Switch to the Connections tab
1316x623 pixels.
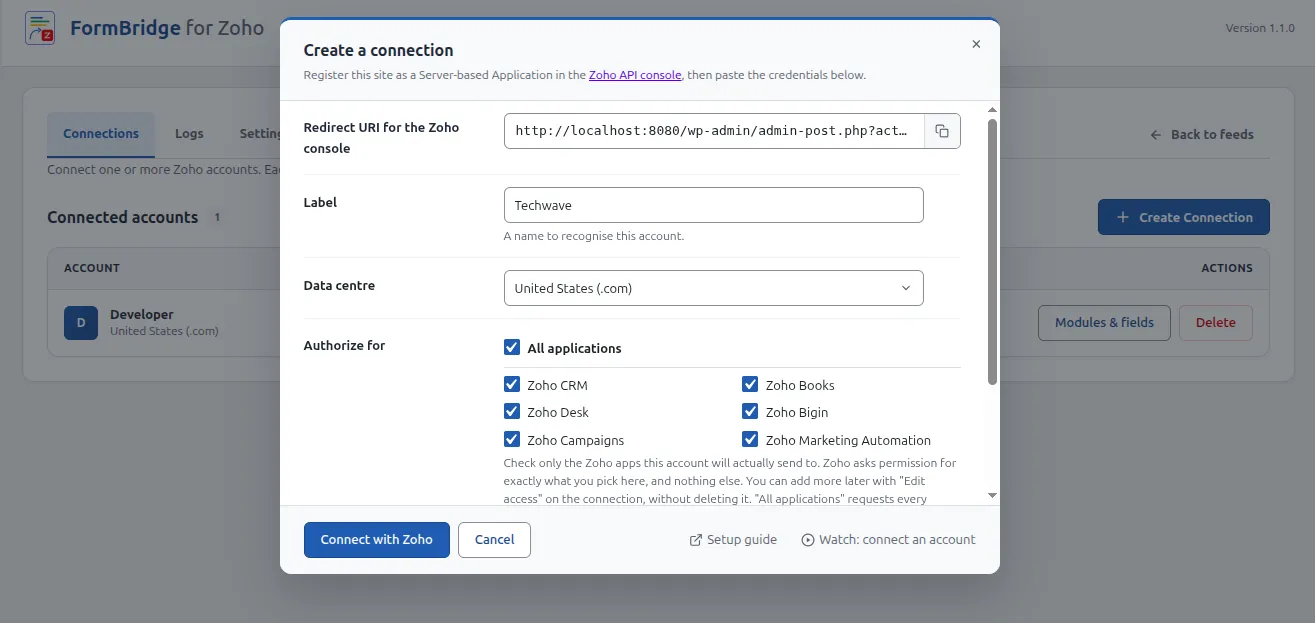point(101,134)
